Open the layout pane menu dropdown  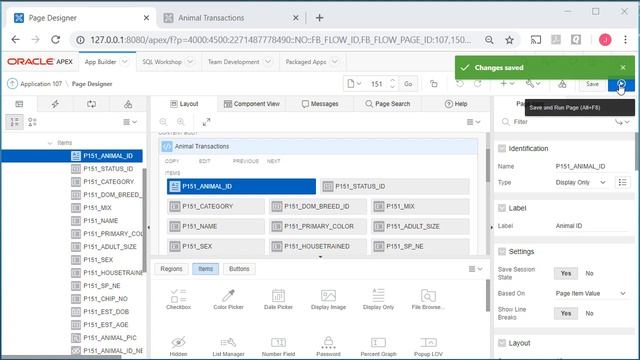pos(473,122)
